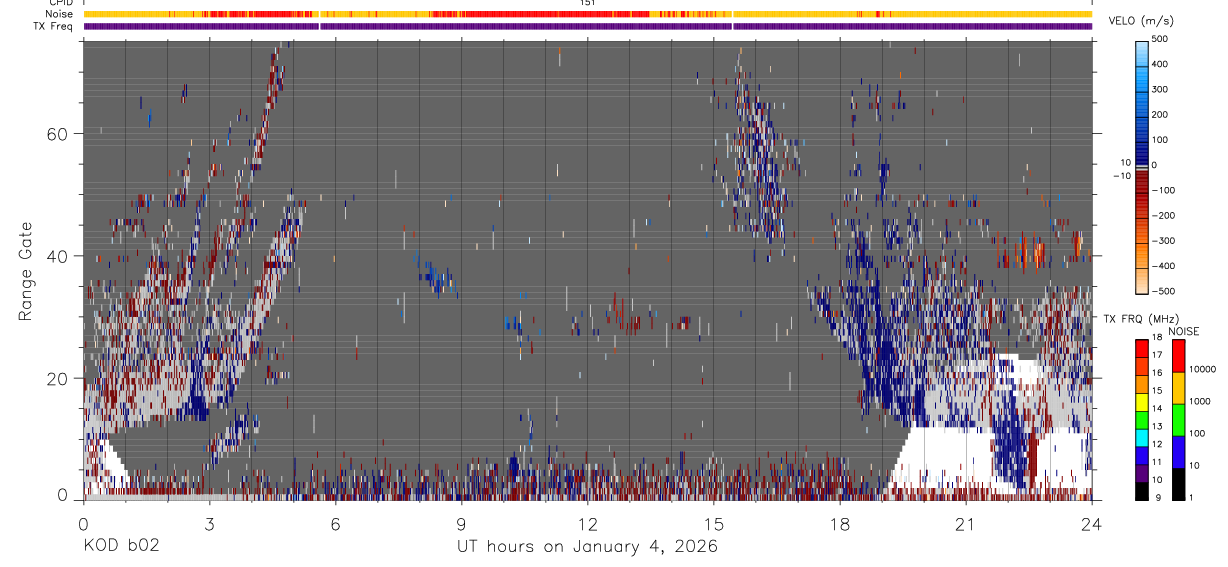
Task: Click the TX Freq row label at top left
Action: click(54, 26)
